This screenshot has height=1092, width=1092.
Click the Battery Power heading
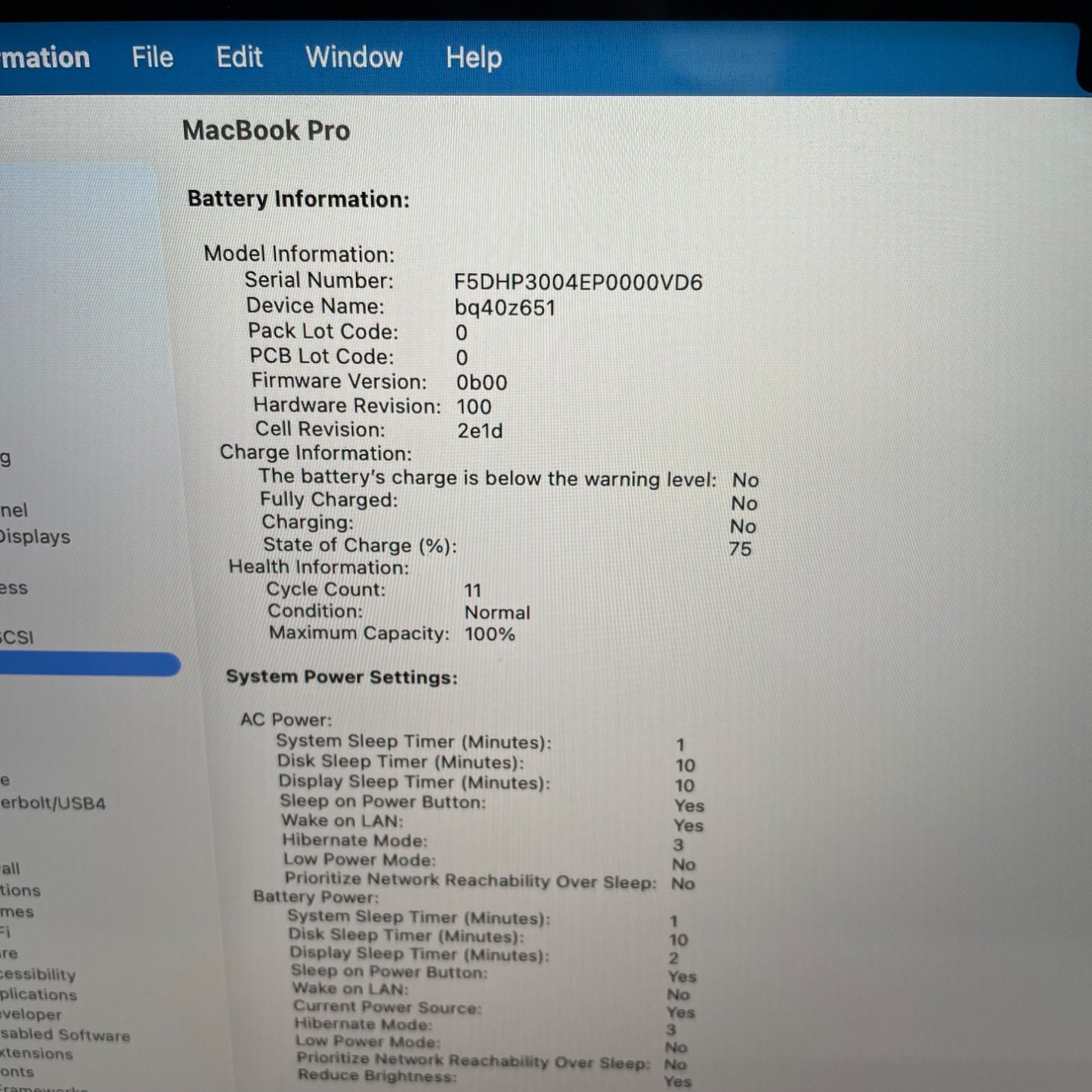click(x=316, y=897)
